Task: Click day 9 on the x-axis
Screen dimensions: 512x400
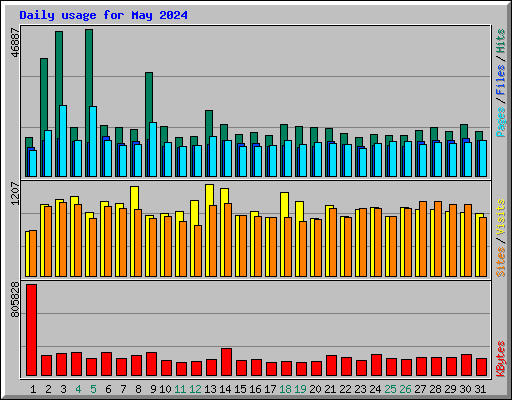Action: click(x=153, y=389)
